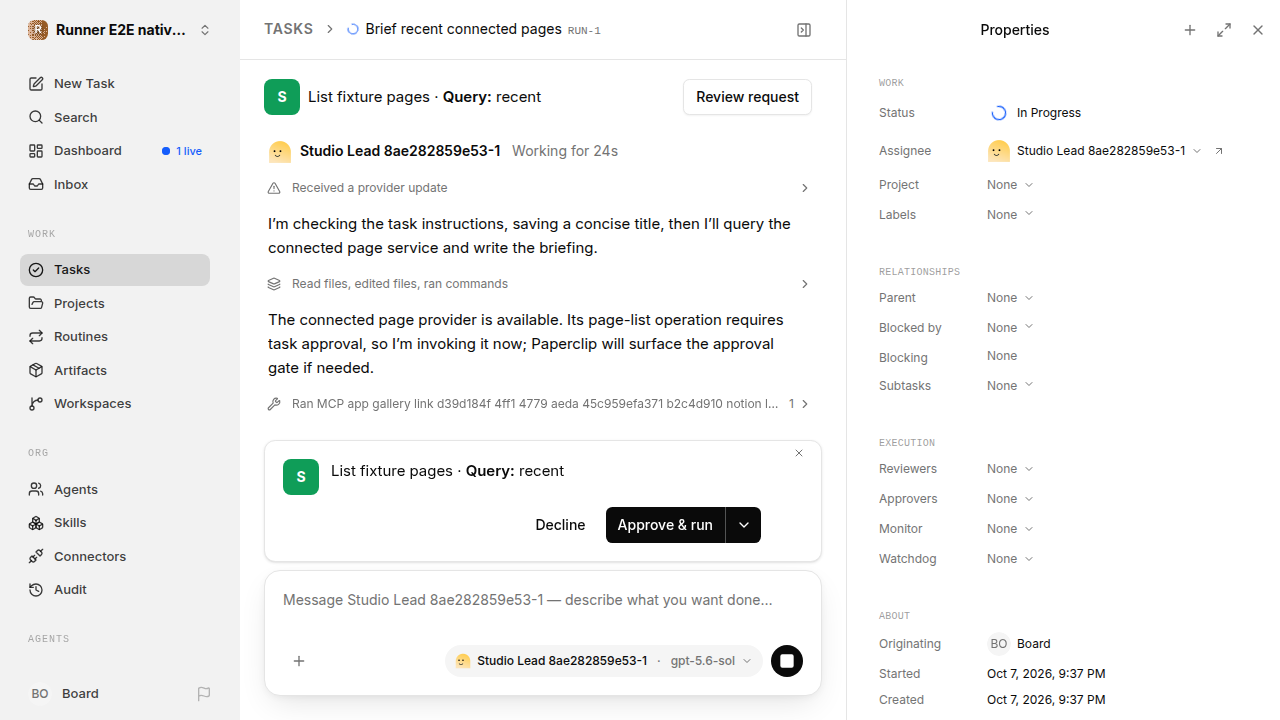1280x720 pixels.
Task: Open Approve & run dropdown arrow
Action: tap(743, 525)
